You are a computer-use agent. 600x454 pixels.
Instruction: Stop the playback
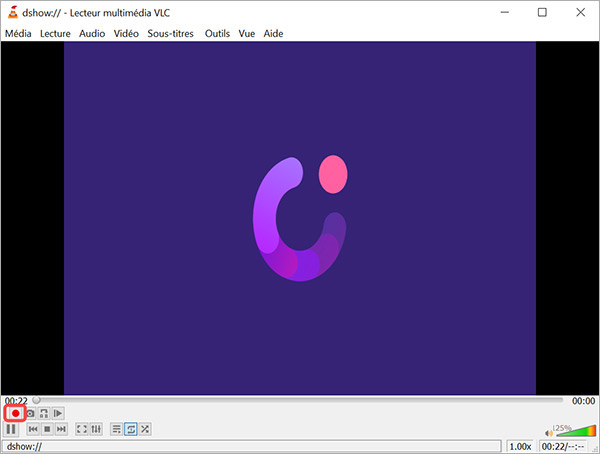click(47, 429)
